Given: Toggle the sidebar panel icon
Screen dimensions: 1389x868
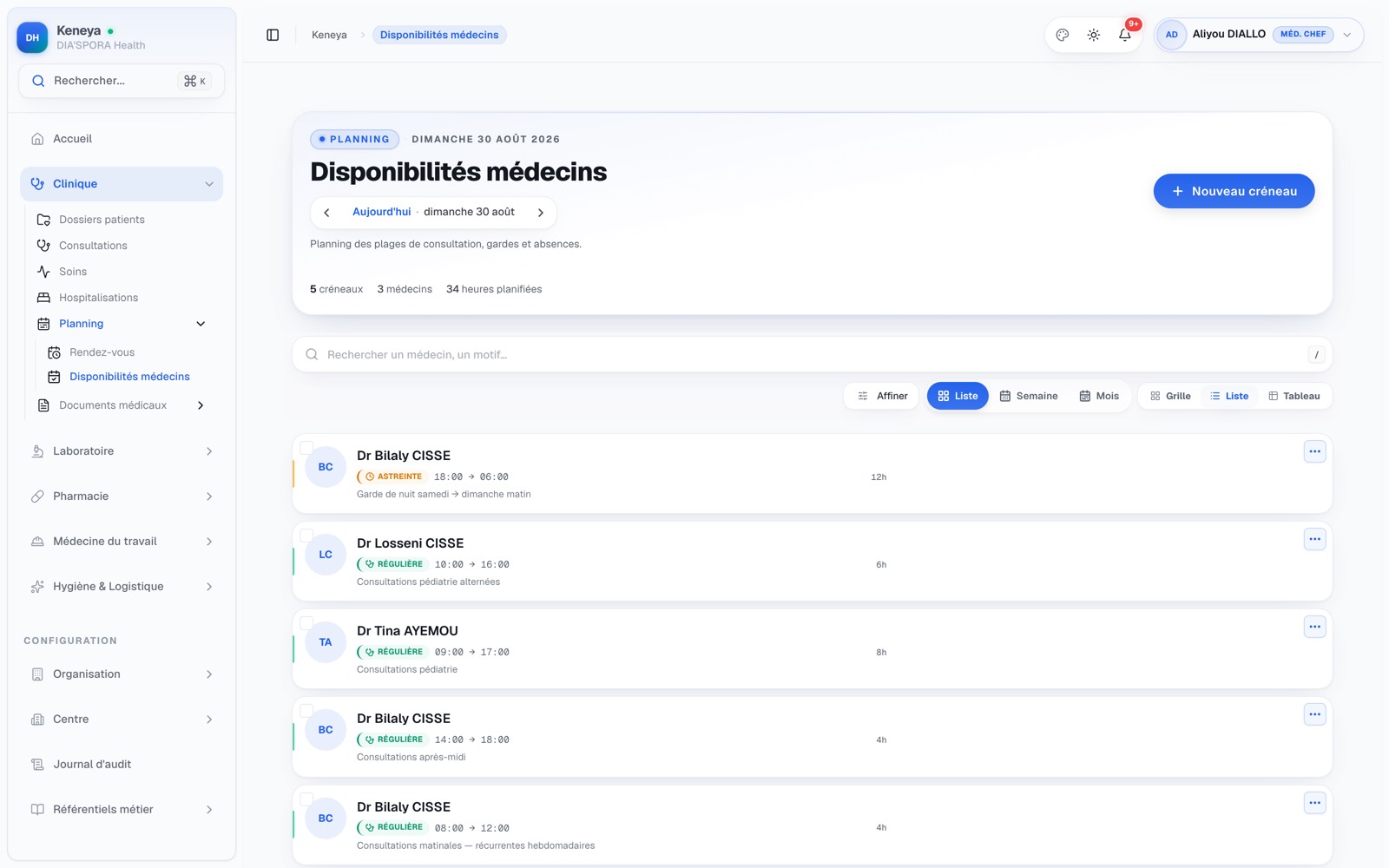Looking at the screenshot, I should [273, 35].
